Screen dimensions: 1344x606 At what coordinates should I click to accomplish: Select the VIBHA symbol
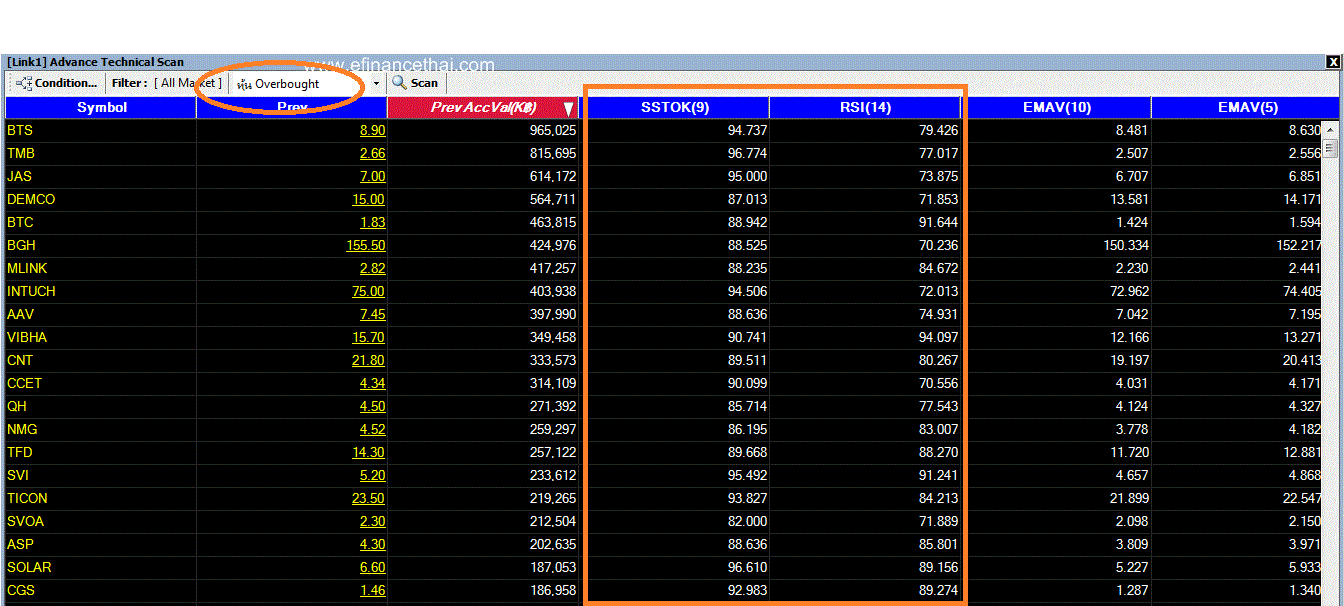pyautogui.click(x=27, y=337)
